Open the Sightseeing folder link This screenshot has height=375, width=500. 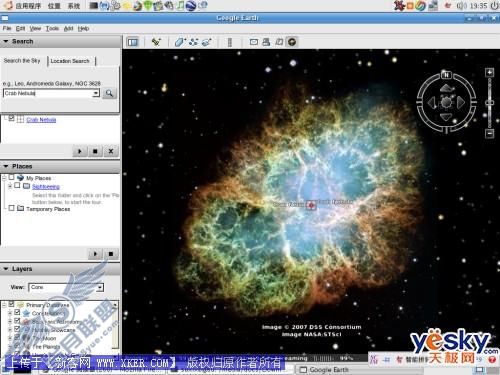point(46,187)
